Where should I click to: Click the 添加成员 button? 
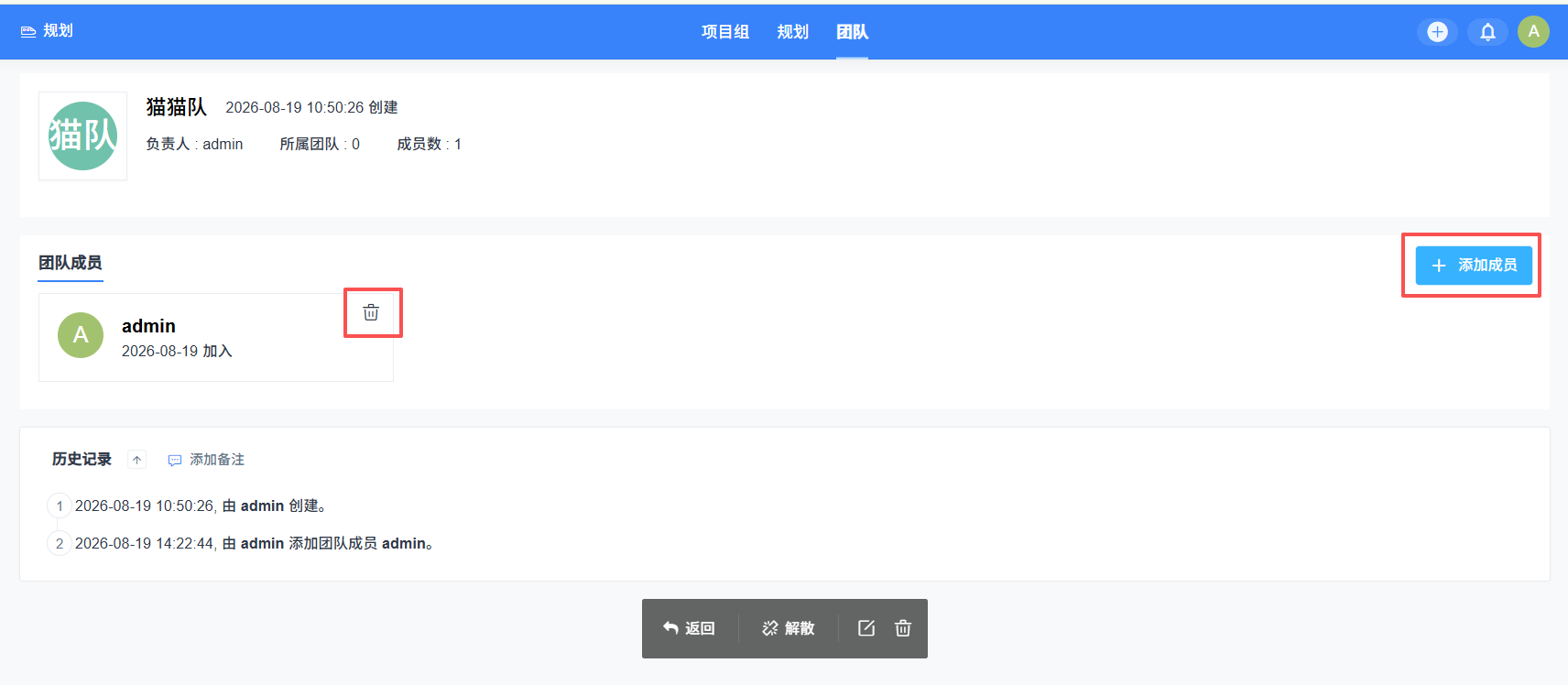(1474, 265)
